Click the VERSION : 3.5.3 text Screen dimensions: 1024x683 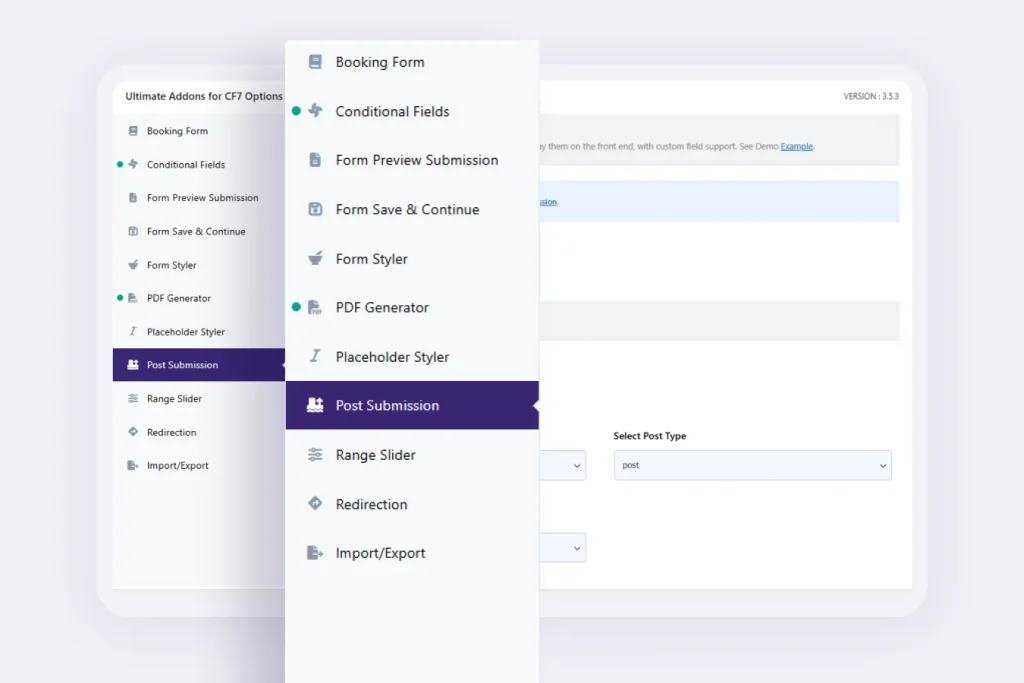point(871,96)
